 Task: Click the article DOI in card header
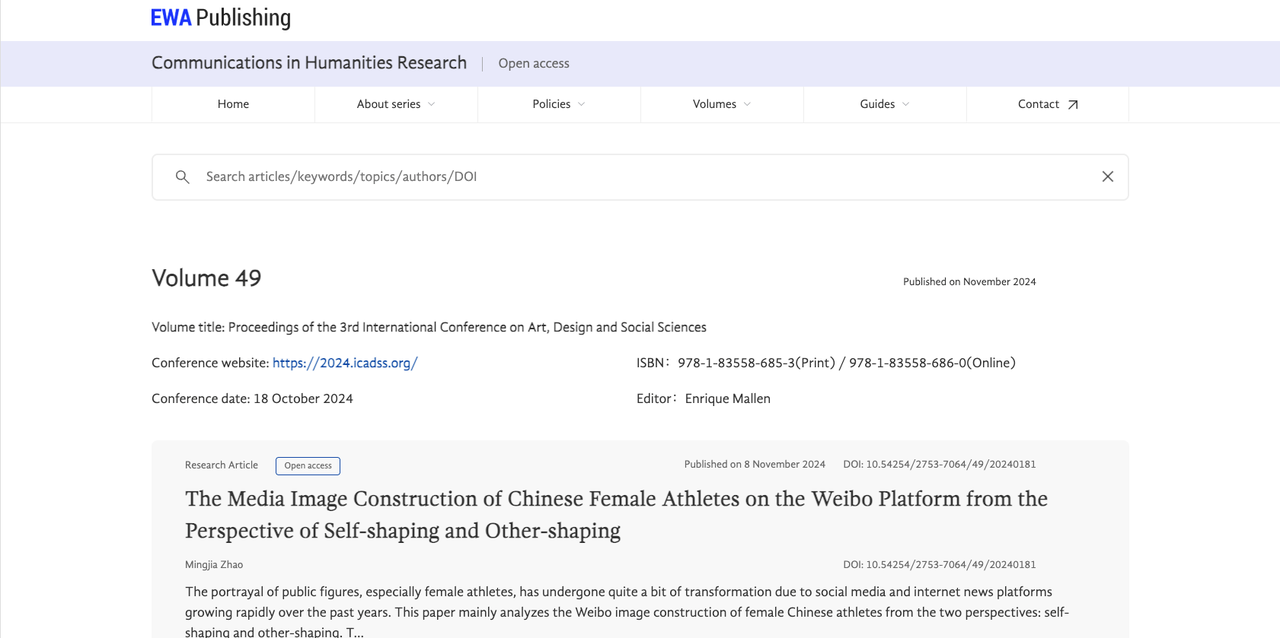pyautogui.click(x=938, y=464)
